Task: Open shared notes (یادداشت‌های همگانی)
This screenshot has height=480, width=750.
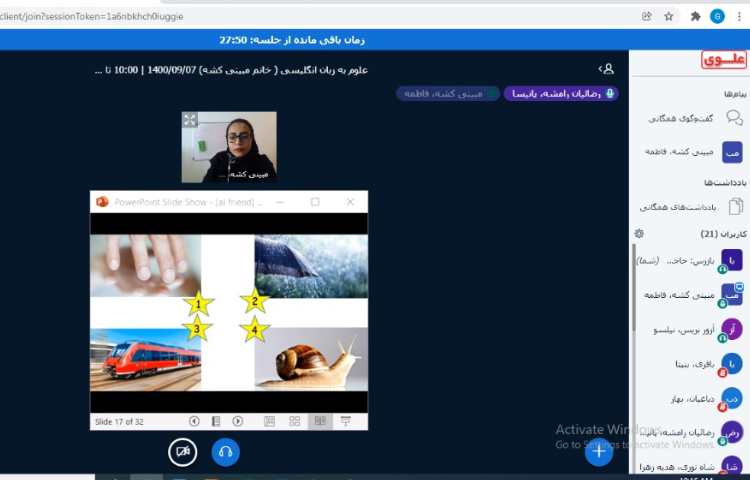Action: 691,207
